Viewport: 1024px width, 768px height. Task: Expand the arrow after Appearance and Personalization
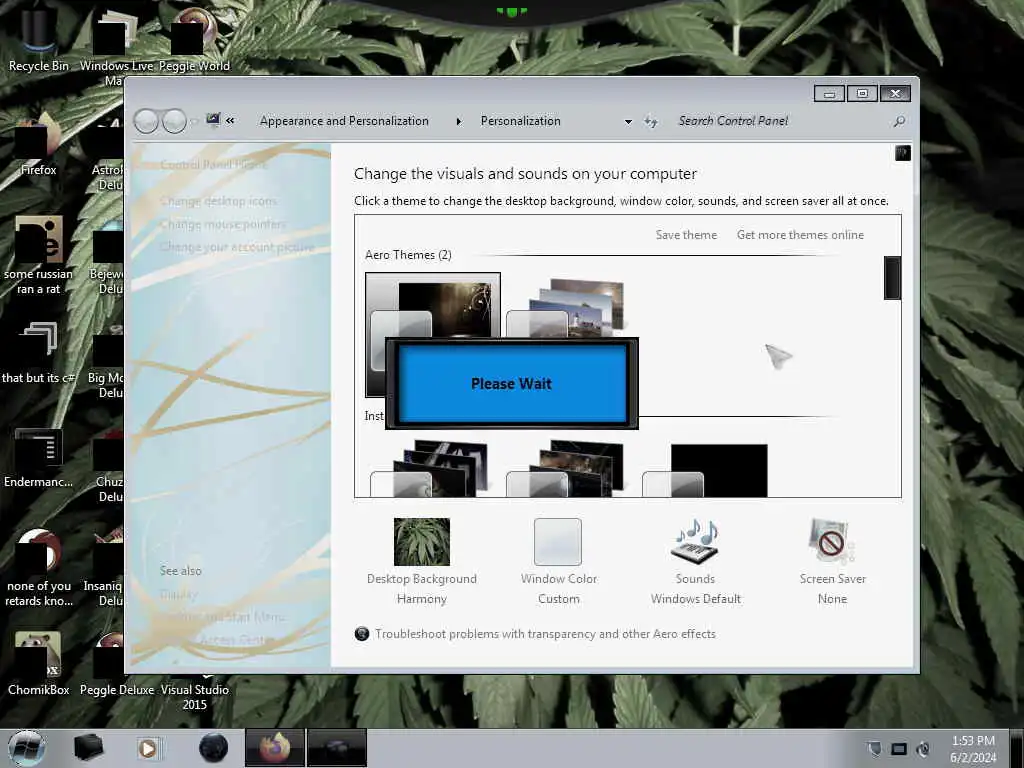458,121
